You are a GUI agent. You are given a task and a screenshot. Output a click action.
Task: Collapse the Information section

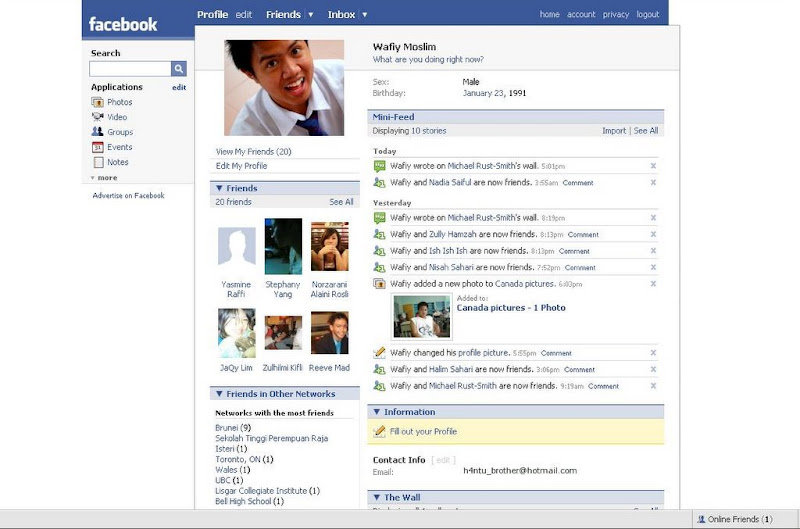pyautogui.click(x=377, y=412)
